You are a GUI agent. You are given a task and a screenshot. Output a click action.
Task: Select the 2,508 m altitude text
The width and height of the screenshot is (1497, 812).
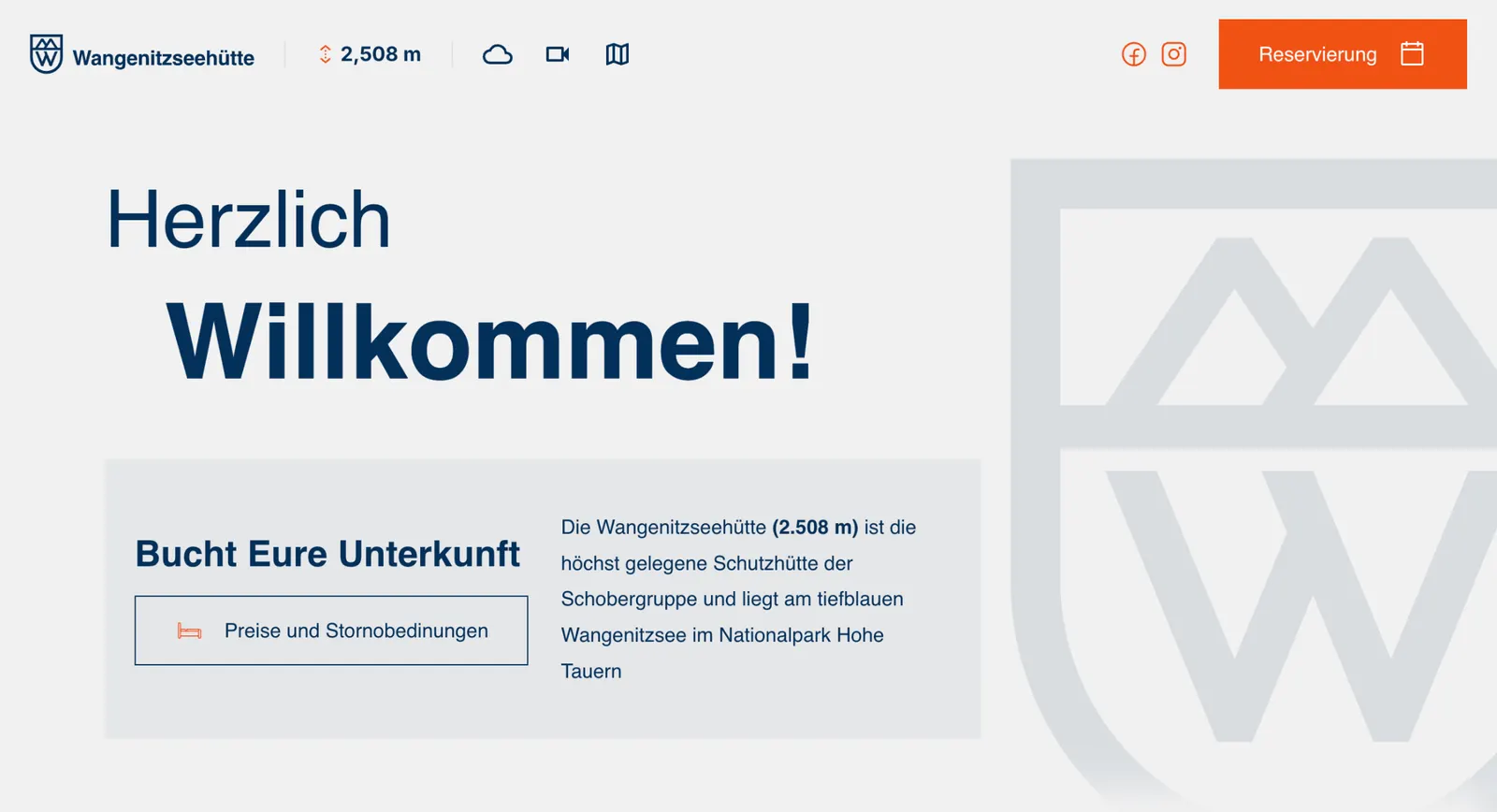[x=381, y=54]
